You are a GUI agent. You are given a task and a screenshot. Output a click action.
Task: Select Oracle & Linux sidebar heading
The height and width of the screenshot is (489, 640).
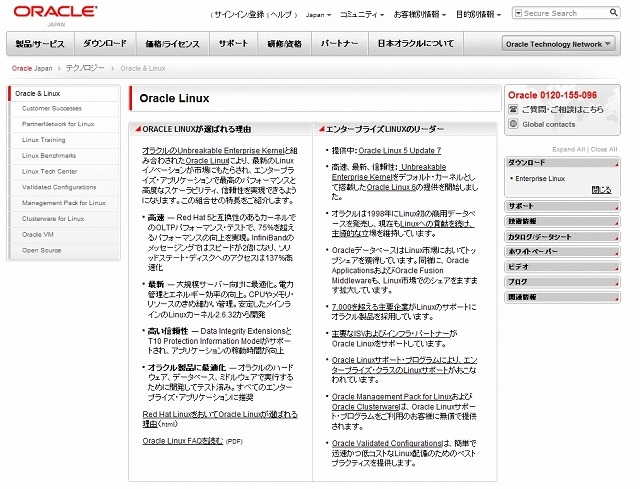click(38, 93)
